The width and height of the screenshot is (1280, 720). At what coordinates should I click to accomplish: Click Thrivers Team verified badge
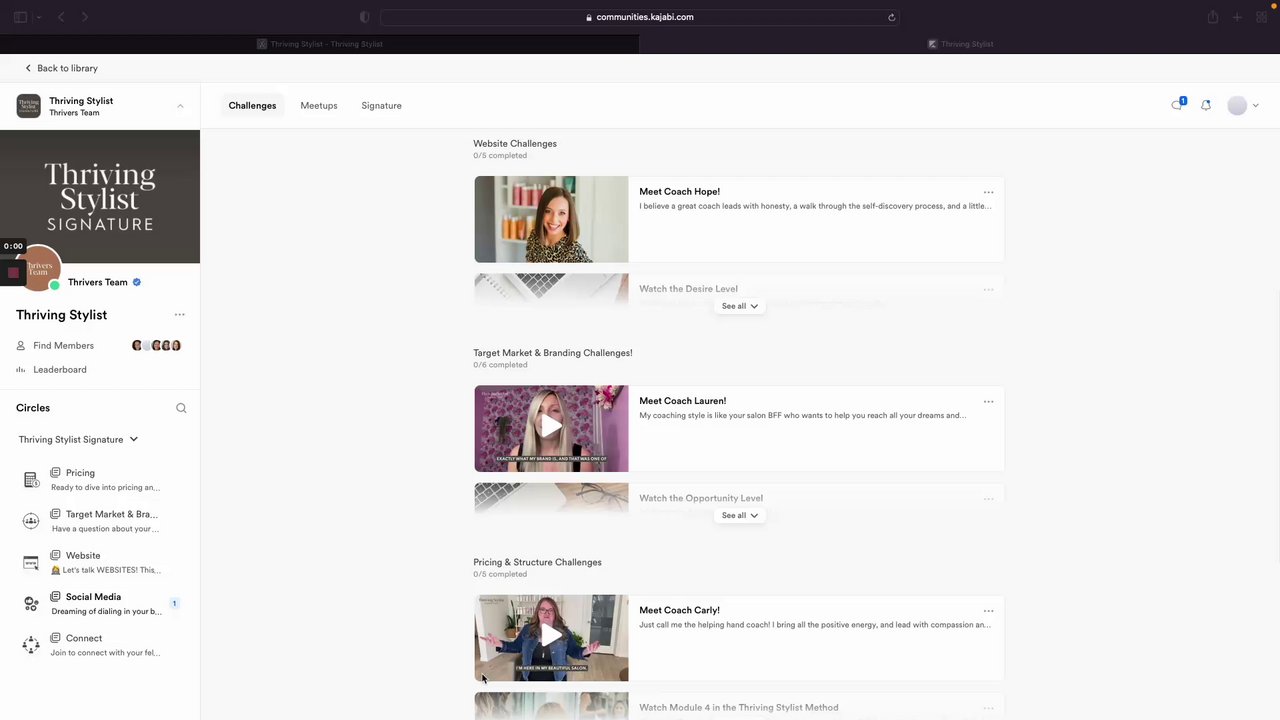pos(137,282)
